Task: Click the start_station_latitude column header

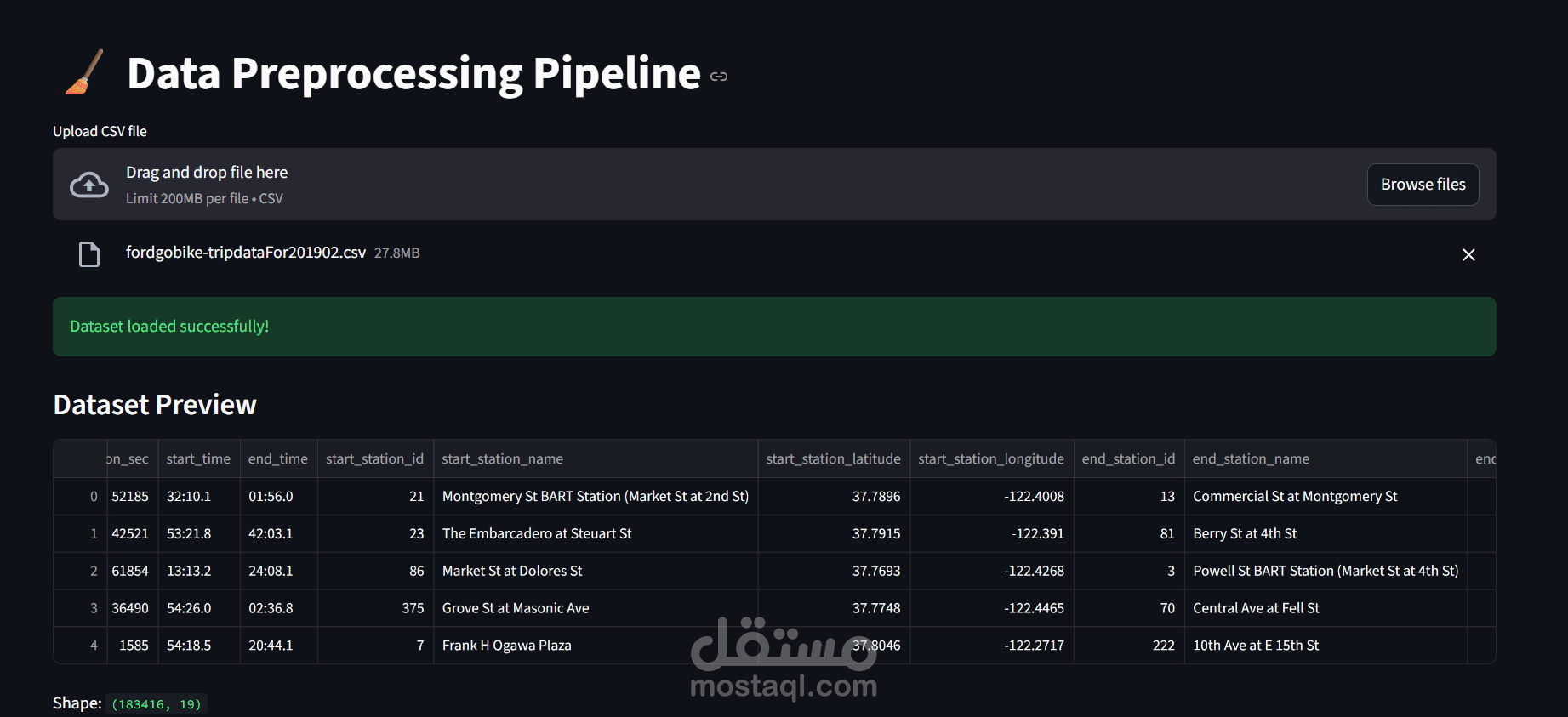Action: 834,458
